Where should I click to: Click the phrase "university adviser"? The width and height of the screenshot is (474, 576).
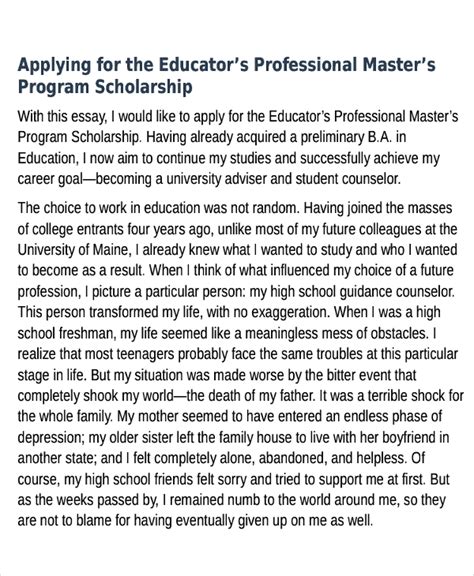click(217, 180)
